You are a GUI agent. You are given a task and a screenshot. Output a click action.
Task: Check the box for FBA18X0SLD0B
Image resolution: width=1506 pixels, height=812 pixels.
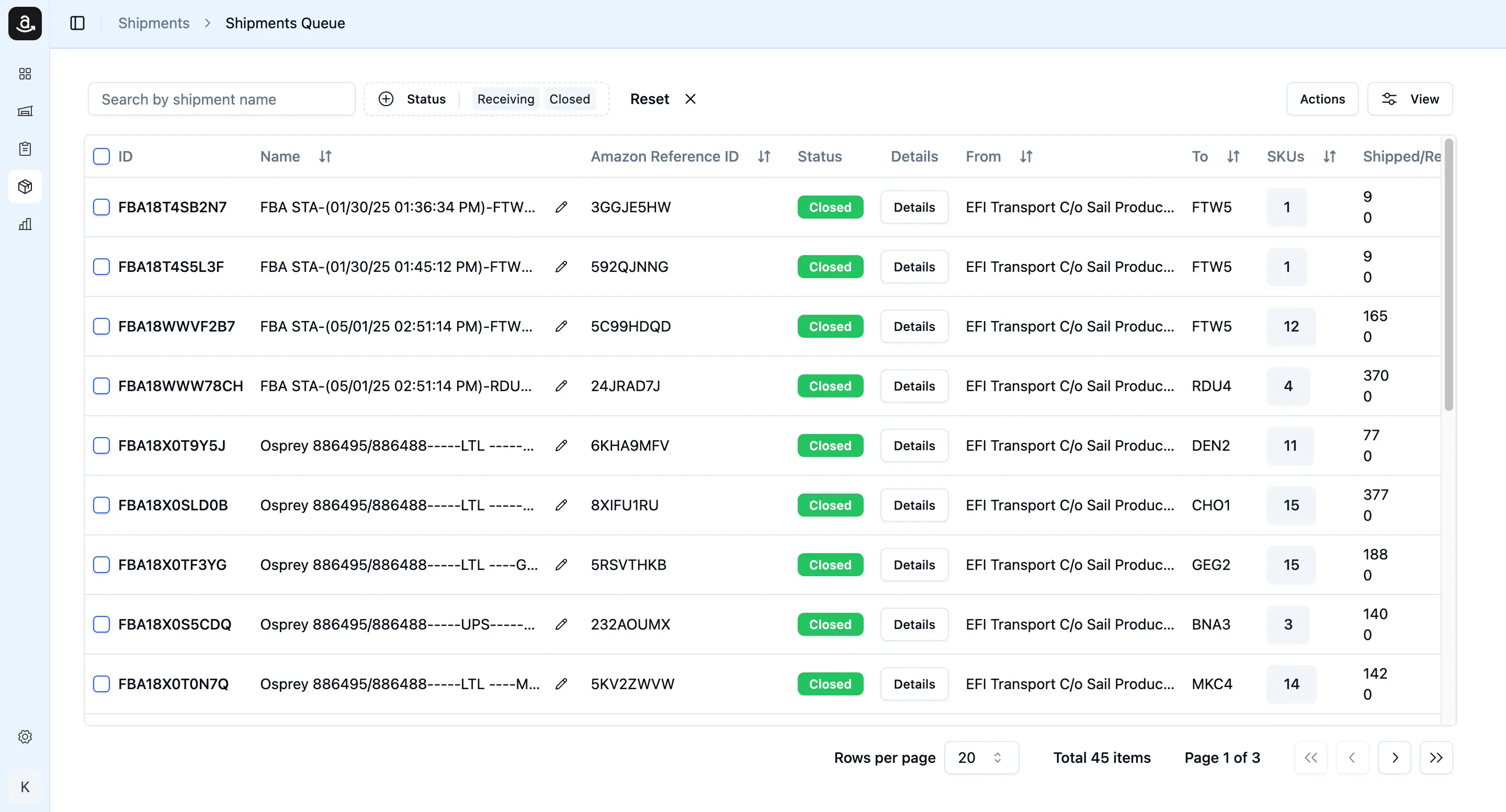coord(101,505)
